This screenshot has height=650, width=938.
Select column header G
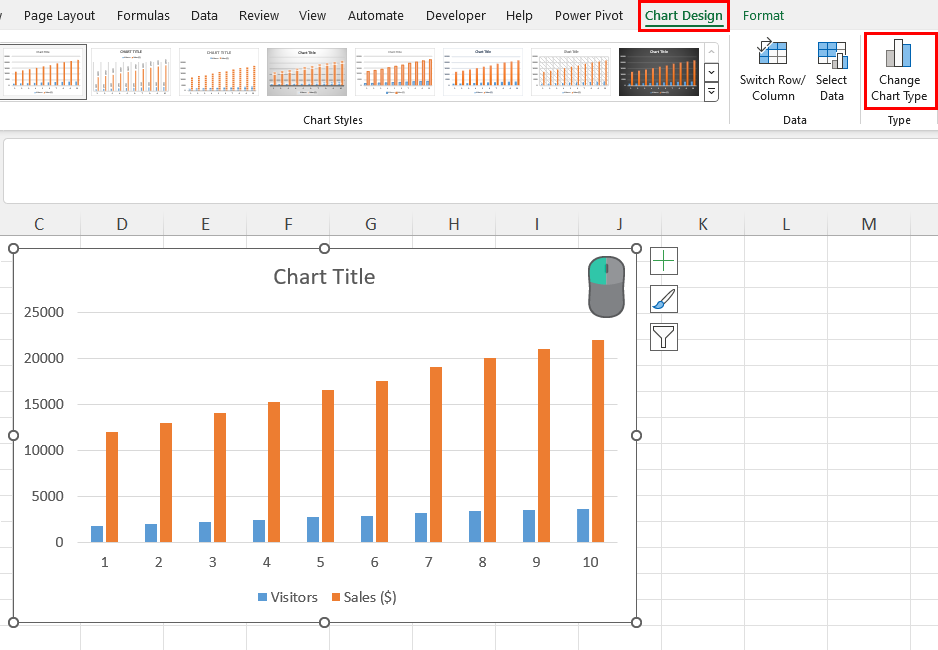pos(371,224)
